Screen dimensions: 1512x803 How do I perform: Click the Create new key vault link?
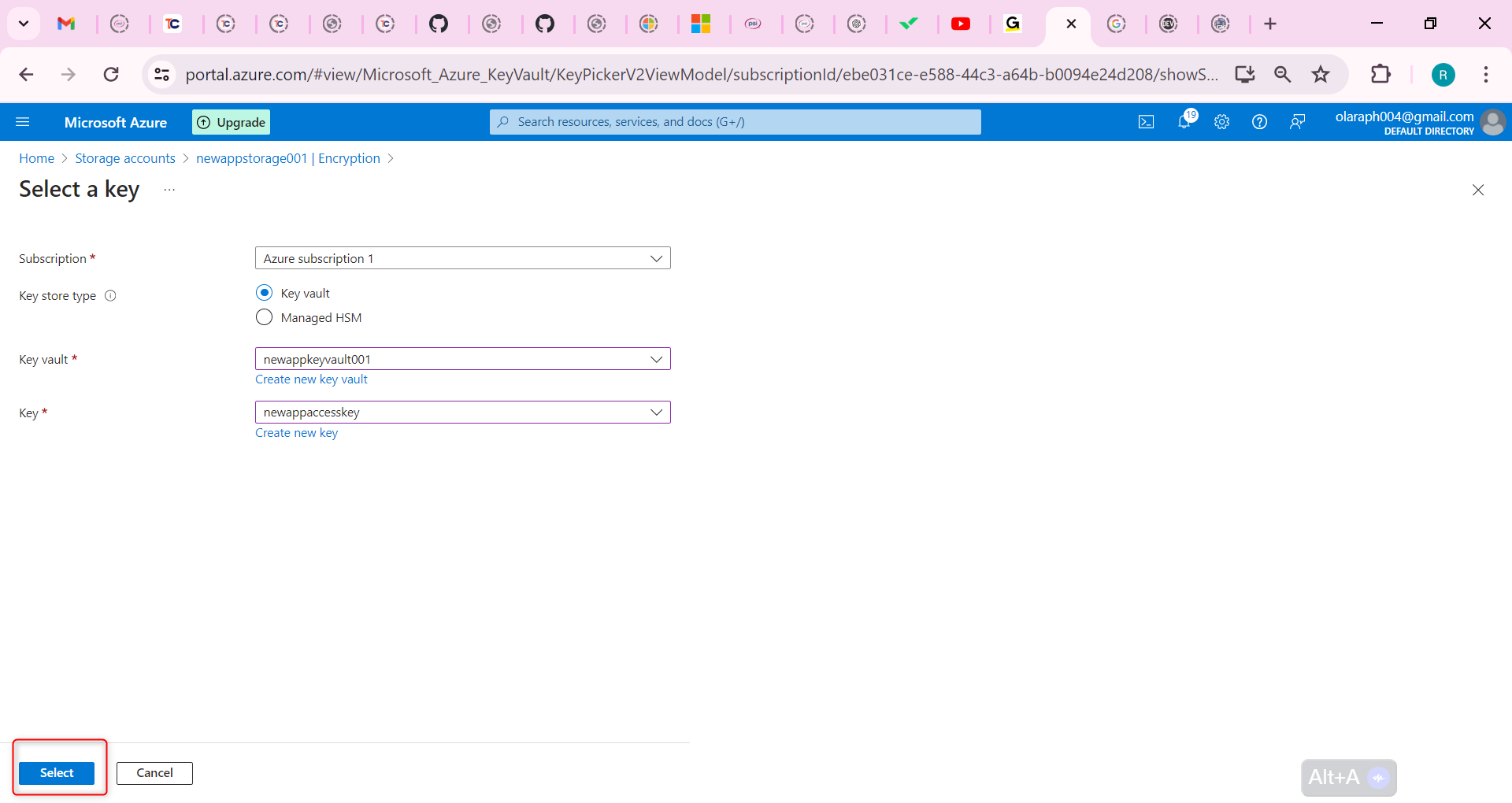(311, 379)
